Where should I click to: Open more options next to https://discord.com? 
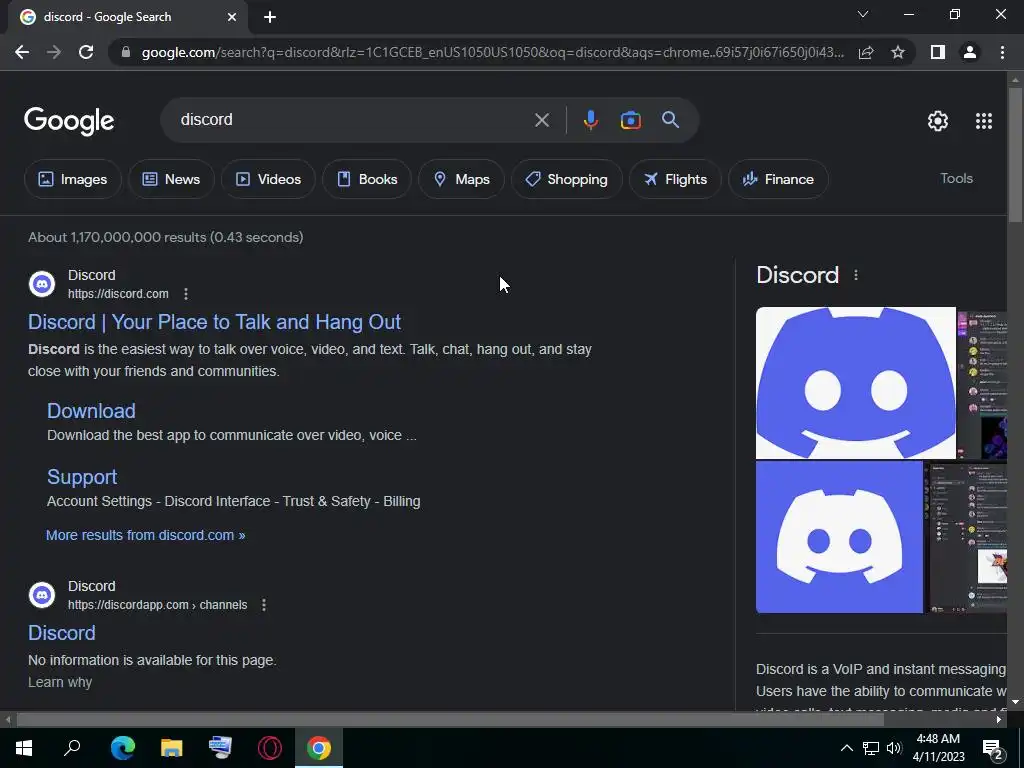tap(186, 294)
